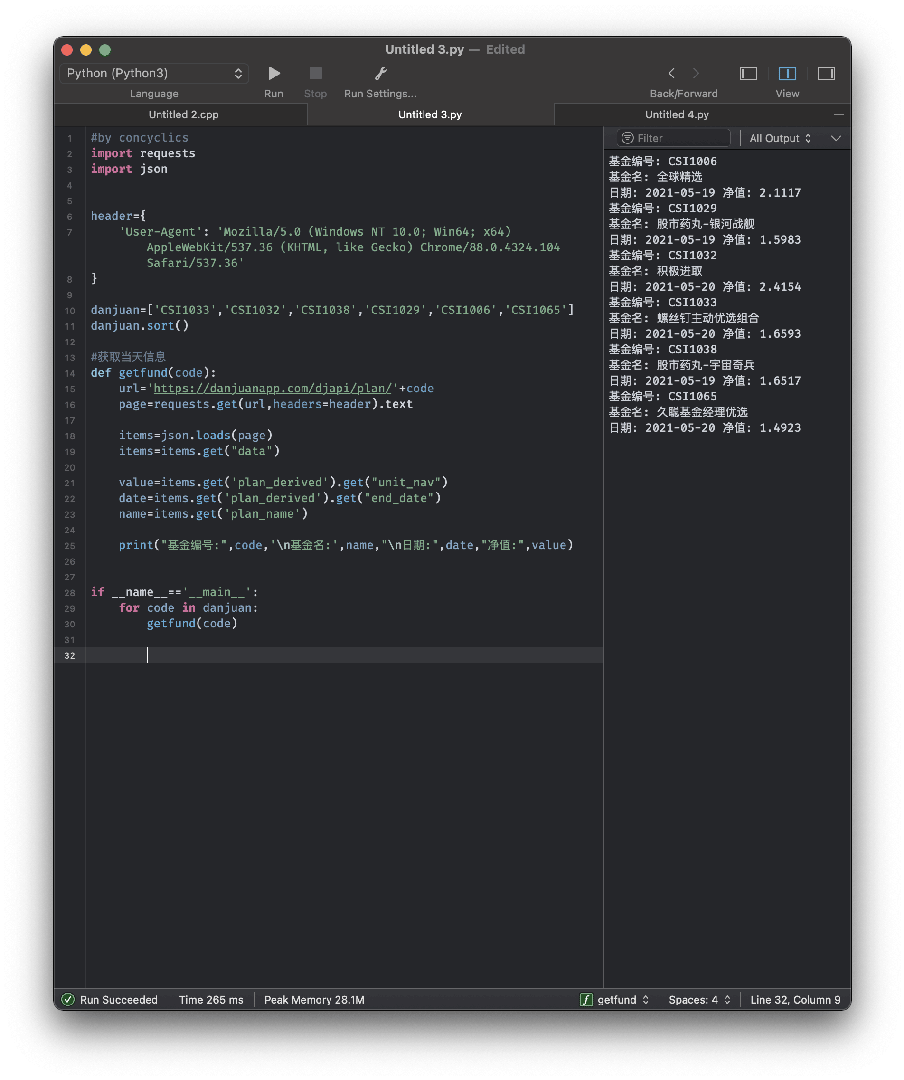The width and height of the screenshot is (904, 1080).
Task: Click the output line with 净值: 2.1117
Action: coord(705,193)
